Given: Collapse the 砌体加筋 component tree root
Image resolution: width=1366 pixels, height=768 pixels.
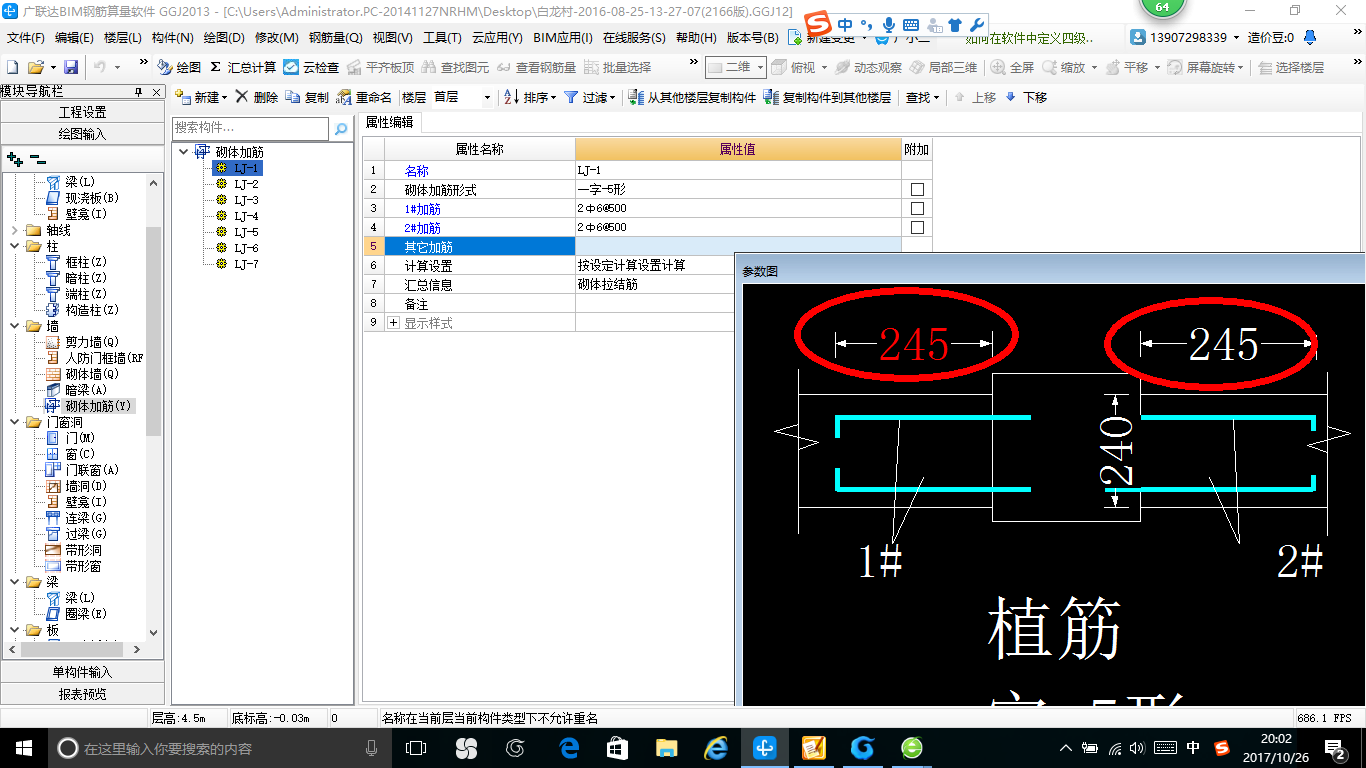Looking at the screenshot, I should [x=184, y=152].
